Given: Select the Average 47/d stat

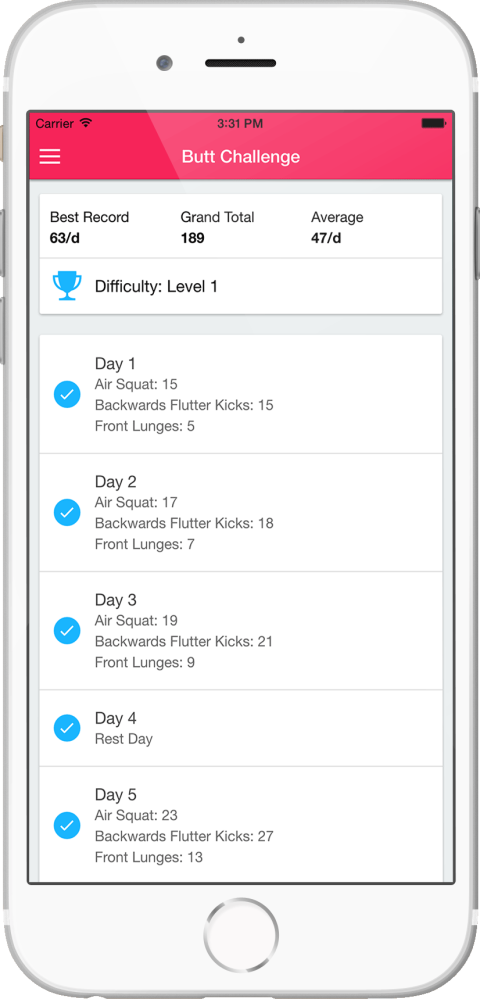Looking at the screenshot, I should coord(337,227).
